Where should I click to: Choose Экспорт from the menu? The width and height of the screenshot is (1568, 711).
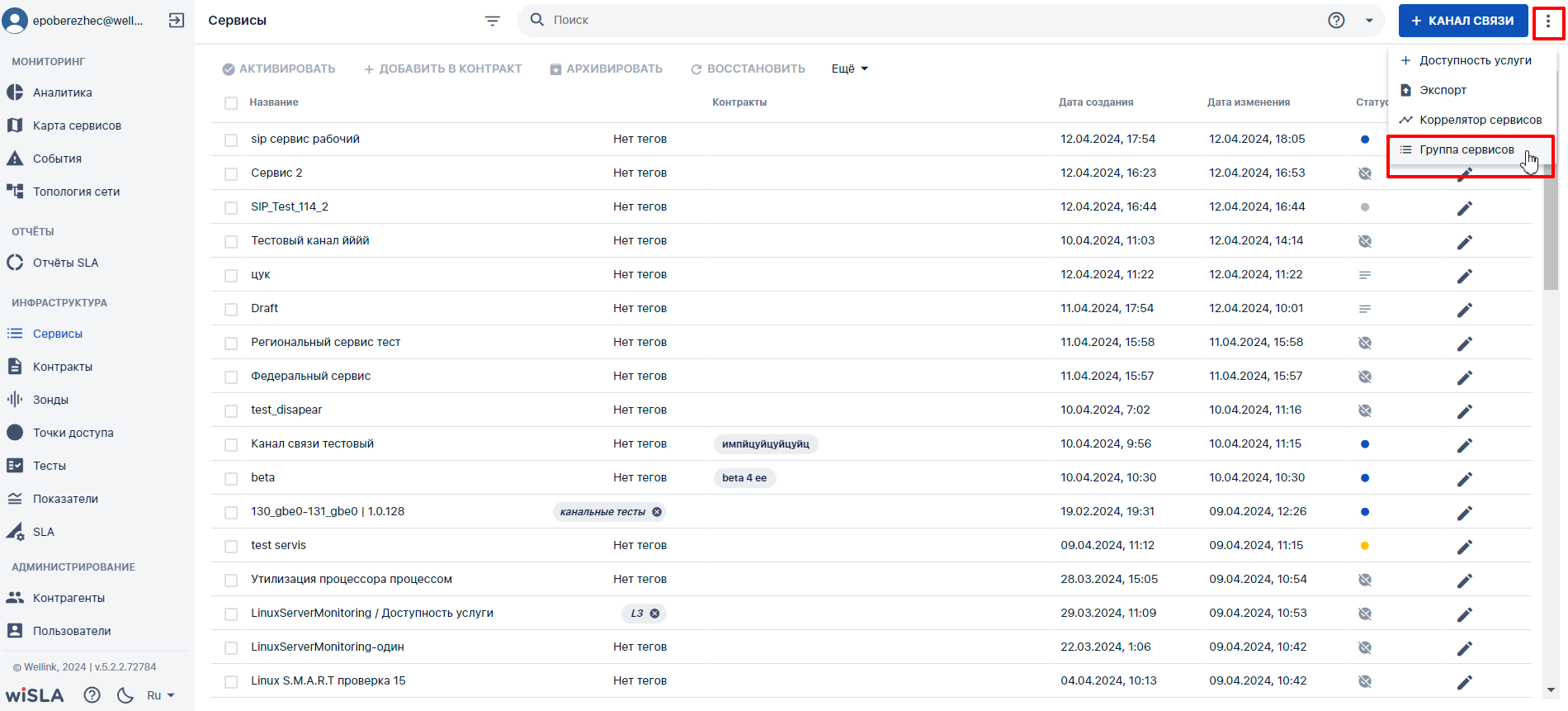tap(1471, 90)
